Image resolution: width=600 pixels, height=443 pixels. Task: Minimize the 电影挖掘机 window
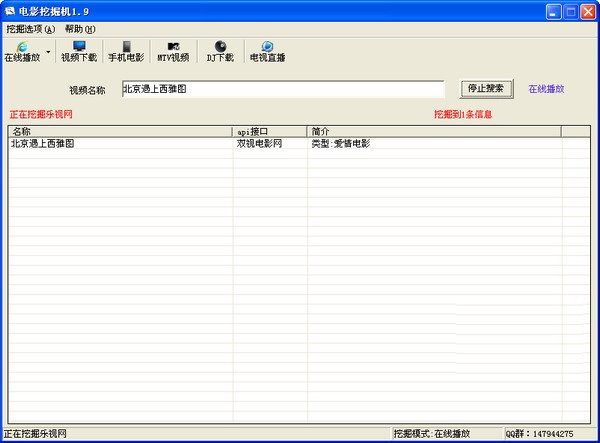[553, 12]
